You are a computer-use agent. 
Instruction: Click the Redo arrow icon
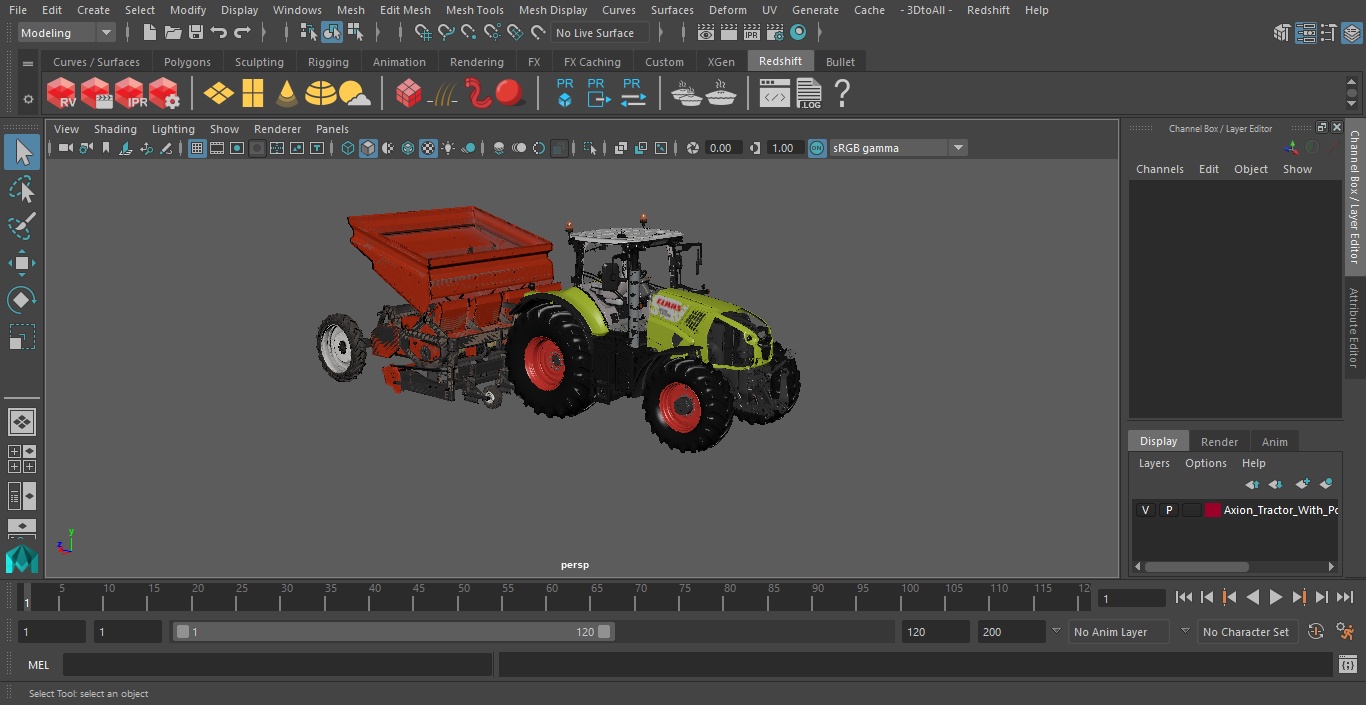click(242, 33)
